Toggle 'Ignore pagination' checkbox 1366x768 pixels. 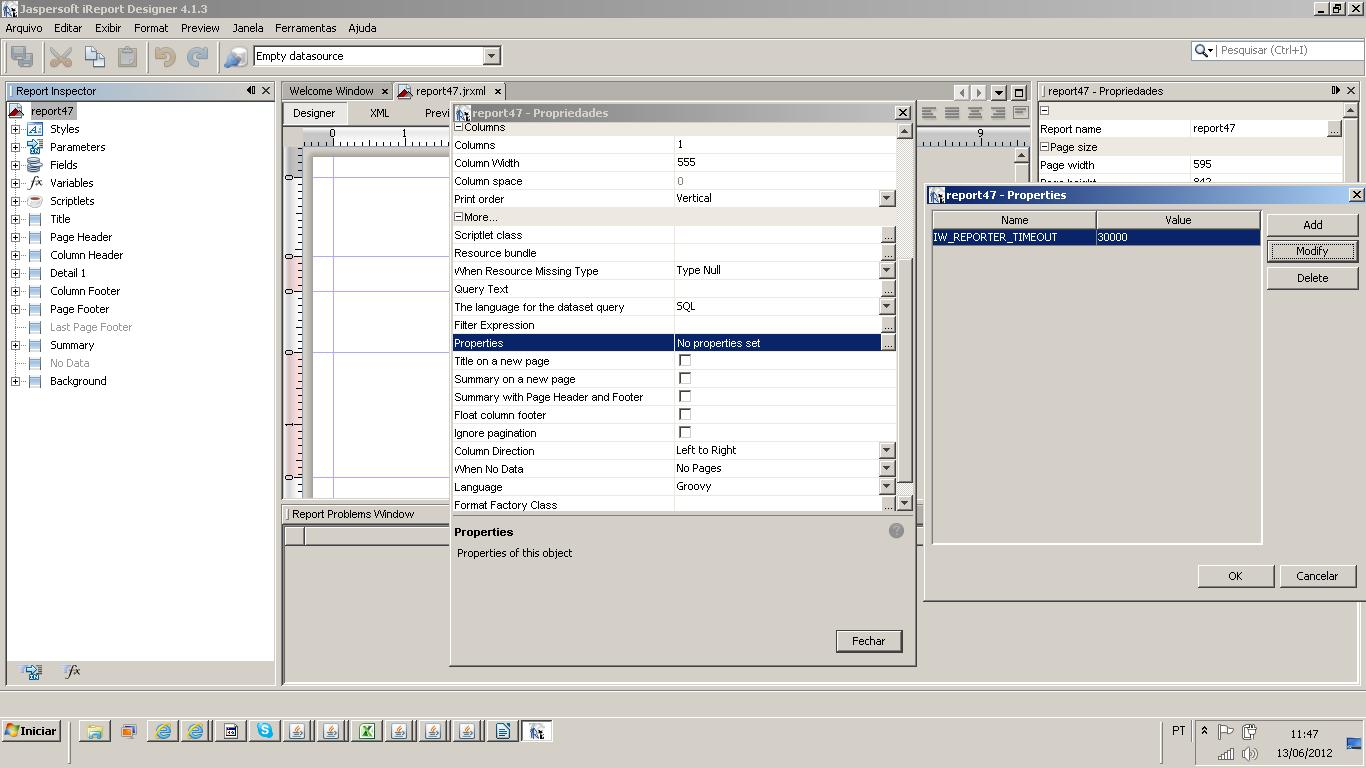(685, 433)
